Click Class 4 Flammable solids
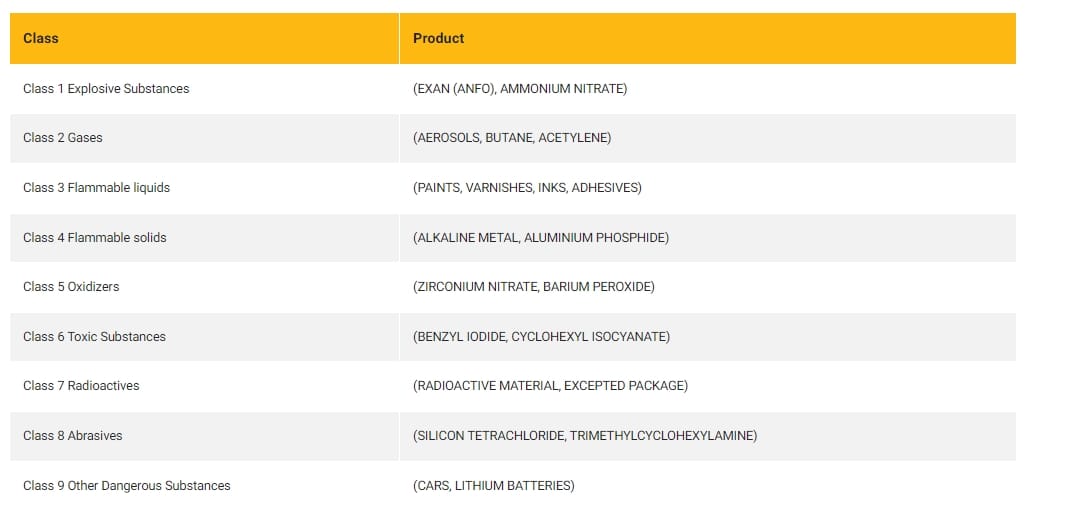 [x=95, y=237]
